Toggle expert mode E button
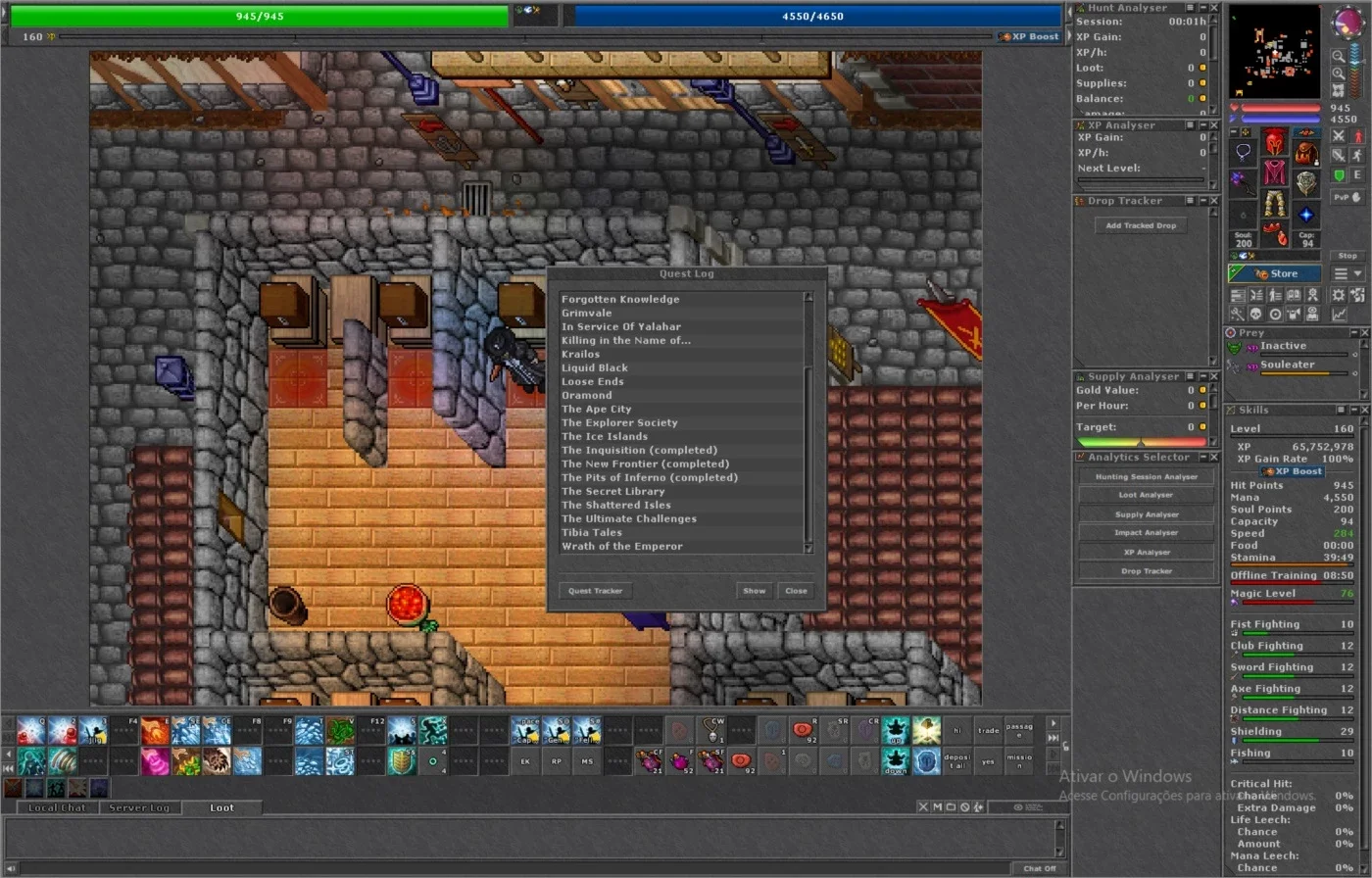The width and height of the screenshot is (1372, 878). point(1357,174)
